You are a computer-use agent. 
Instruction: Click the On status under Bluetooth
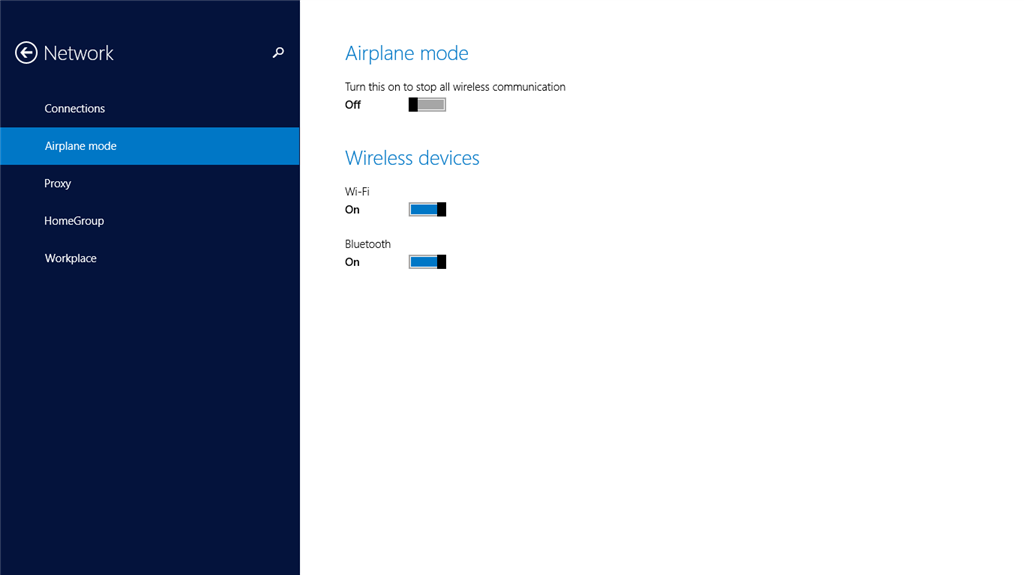pyautogui.click(x=352, y=262)
